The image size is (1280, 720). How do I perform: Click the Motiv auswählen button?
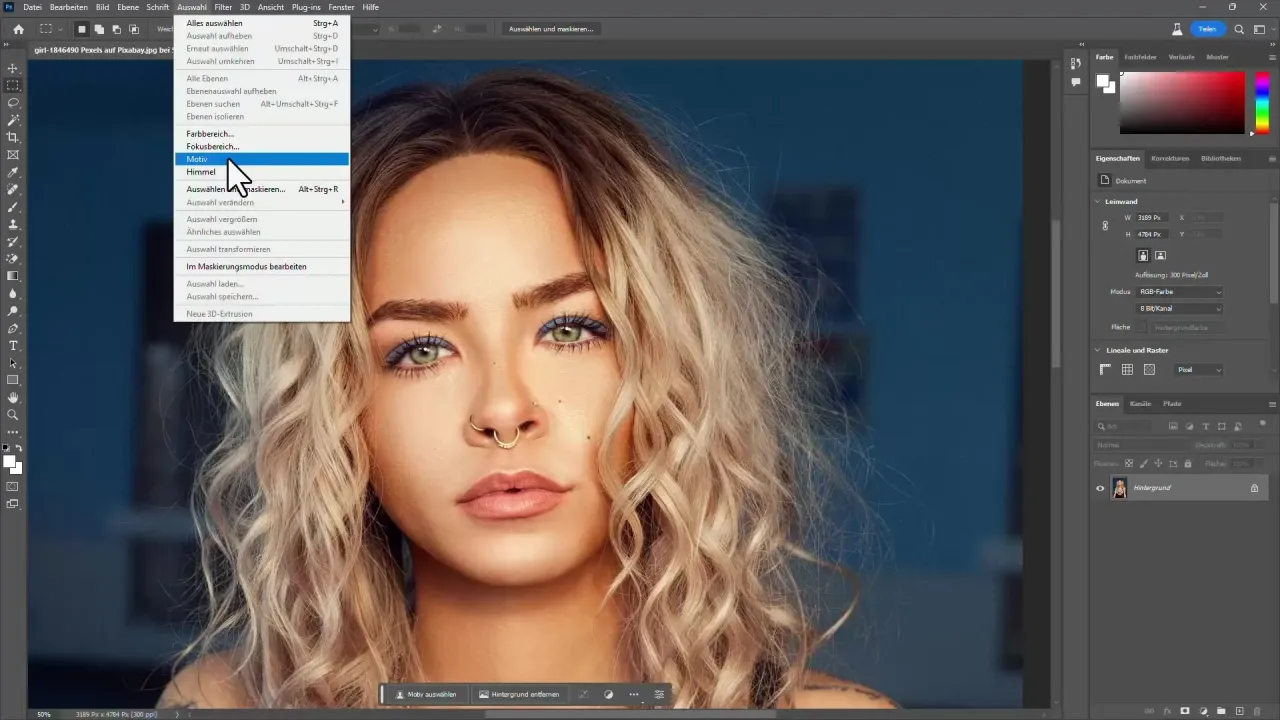427,694
